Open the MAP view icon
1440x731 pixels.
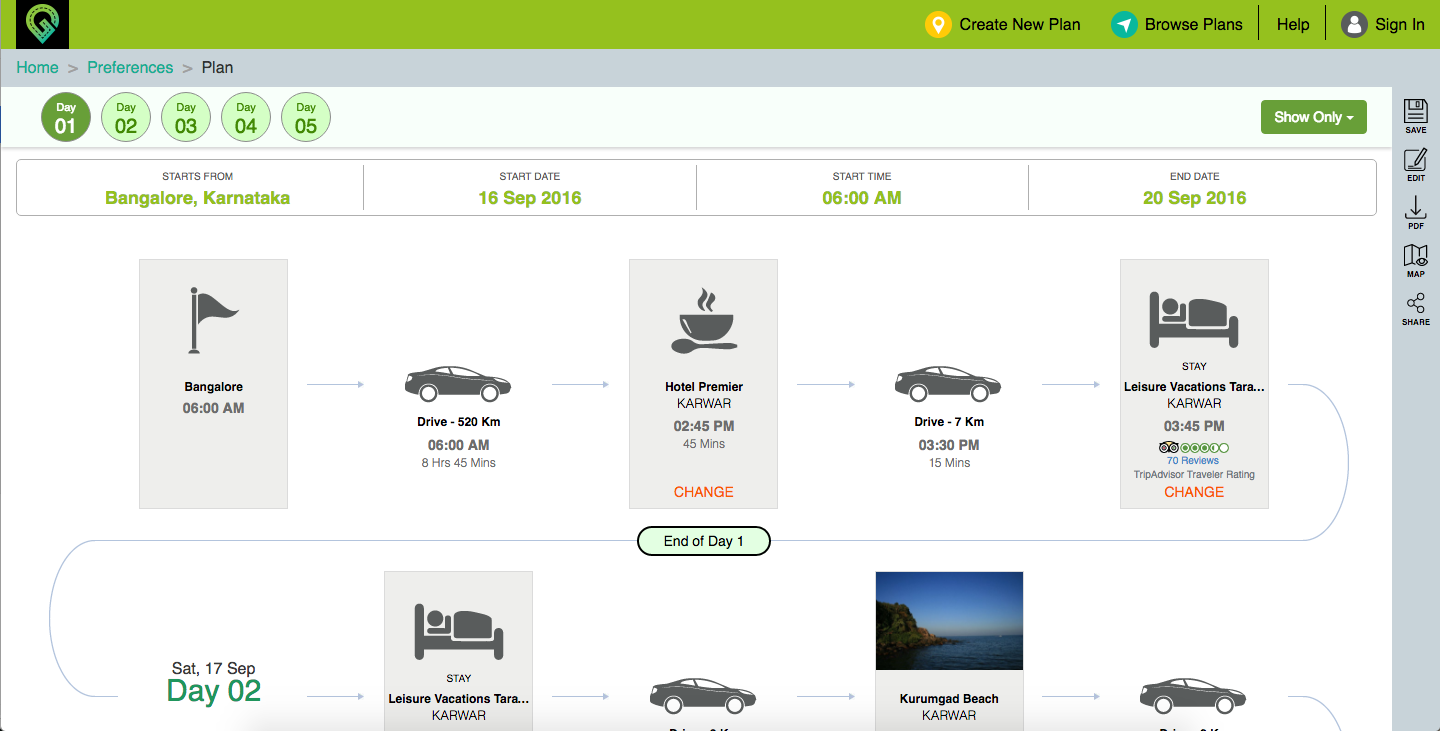pos(1415,258)
